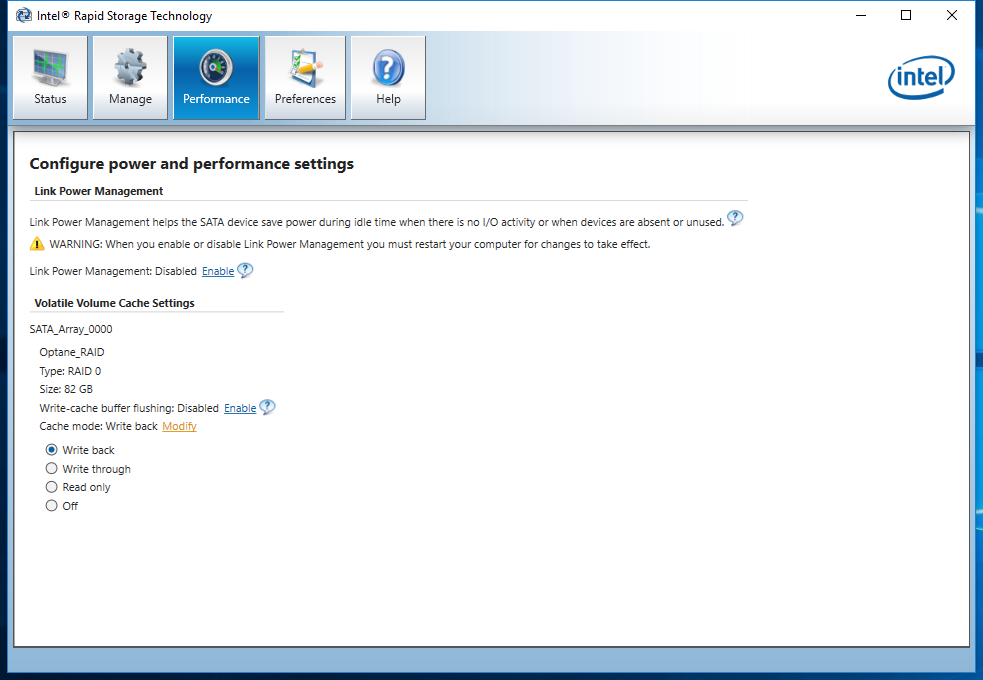Click the Optane_RAID volume name
This screenshot has height=680, width=983.
pyautogui.click(x=72, y=352)
